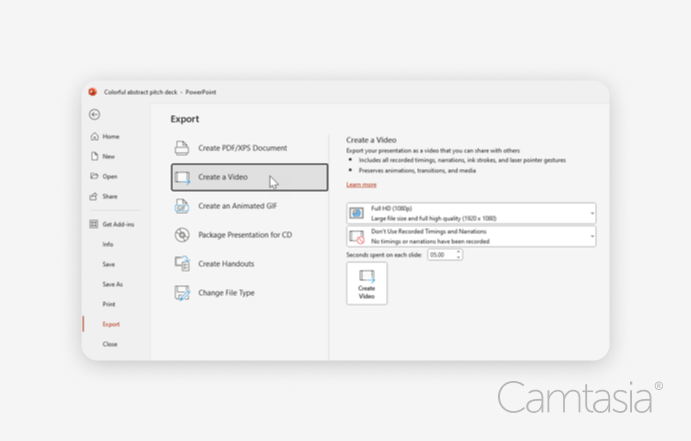Click the New document icon

click(94, 156)
